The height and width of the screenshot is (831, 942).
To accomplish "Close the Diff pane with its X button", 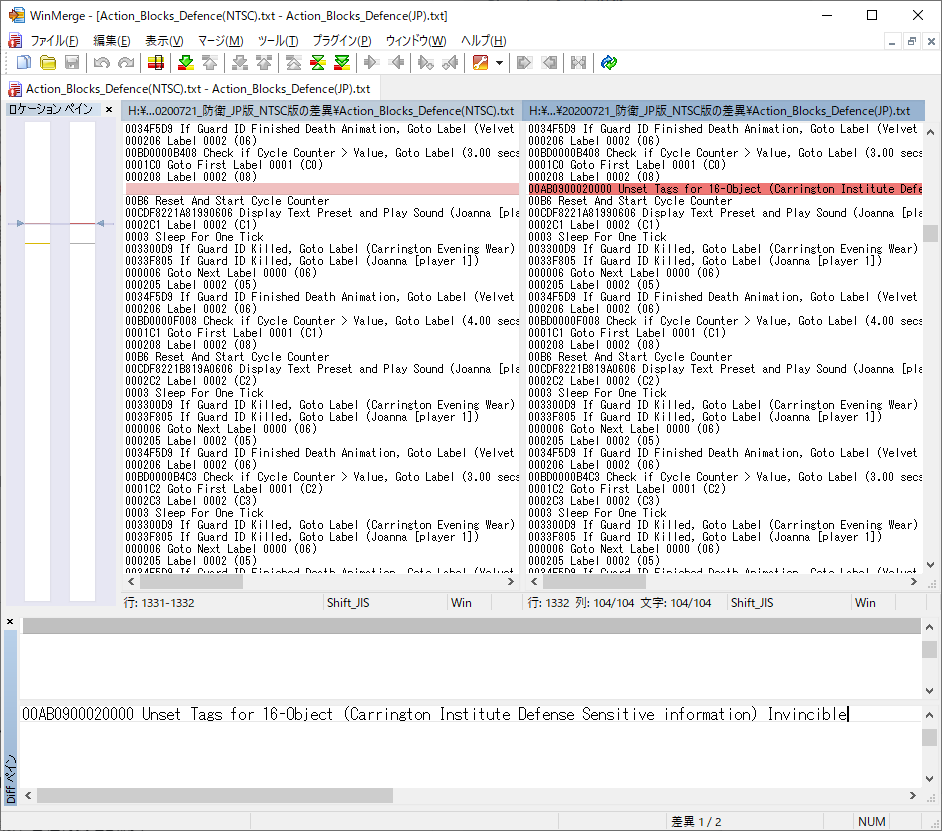I will (x=10, y=622).
